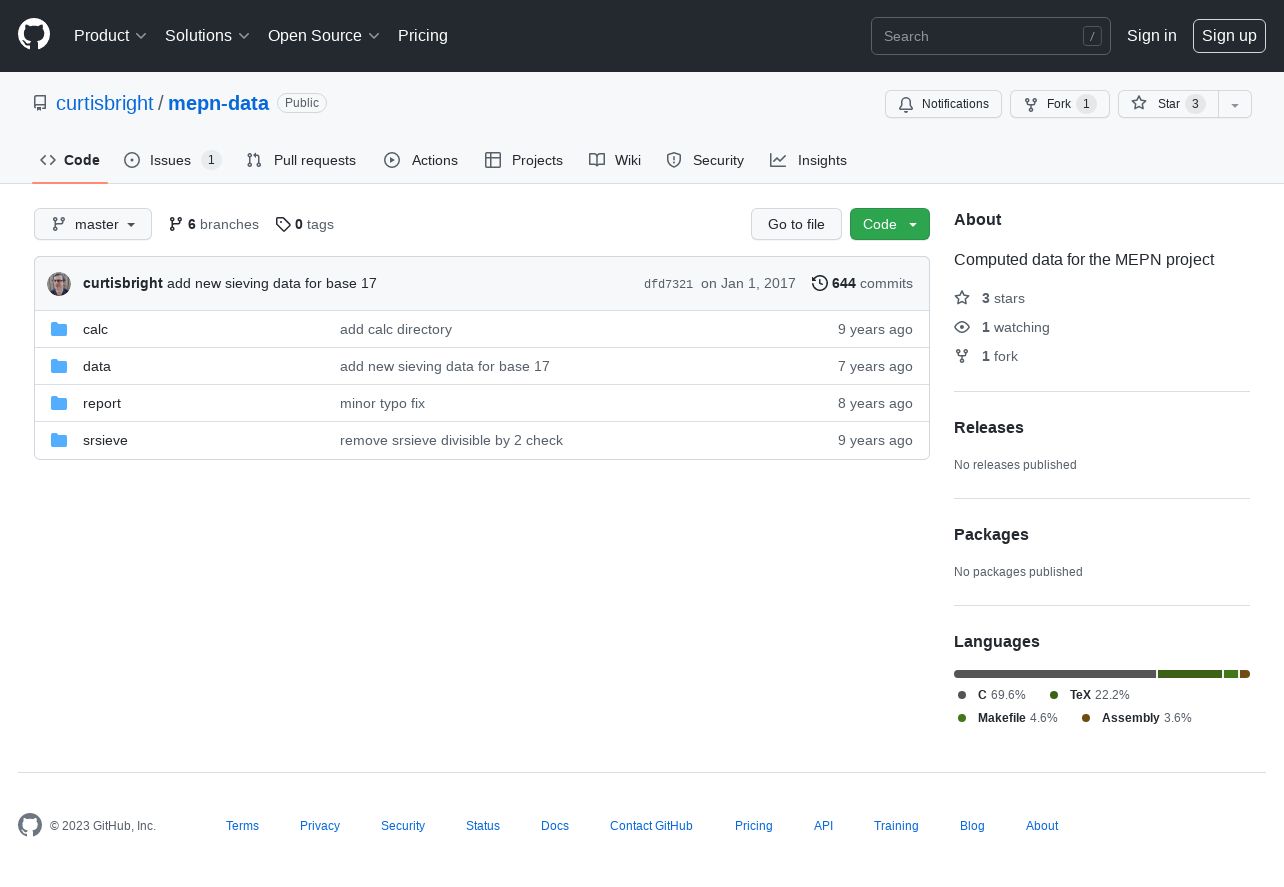Click the folder icon for report
1284x887 pixels.
tap(59, 403)
